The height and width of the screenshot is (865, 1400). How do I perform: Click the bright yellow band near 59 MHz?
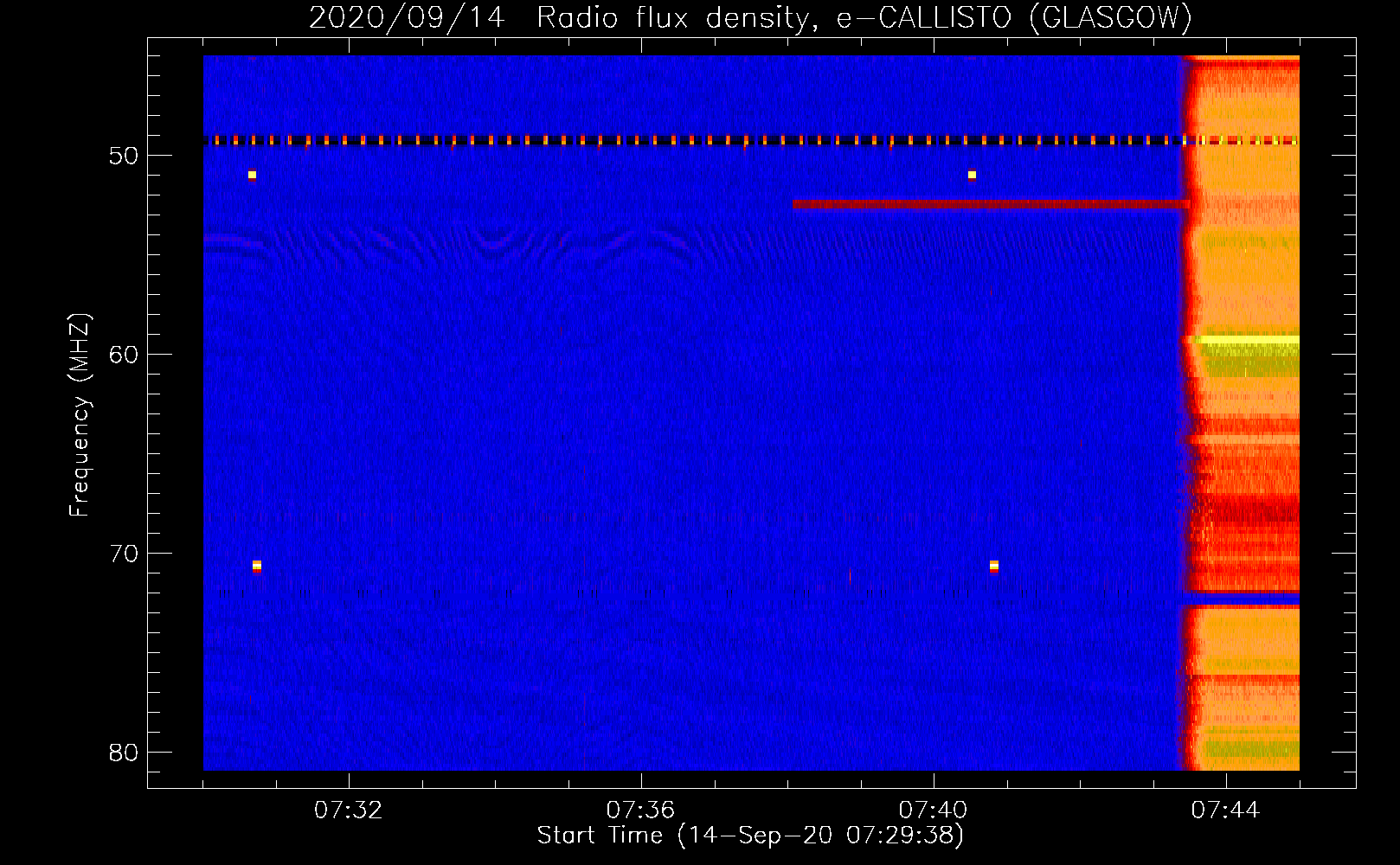click(x=1246, y=340)
